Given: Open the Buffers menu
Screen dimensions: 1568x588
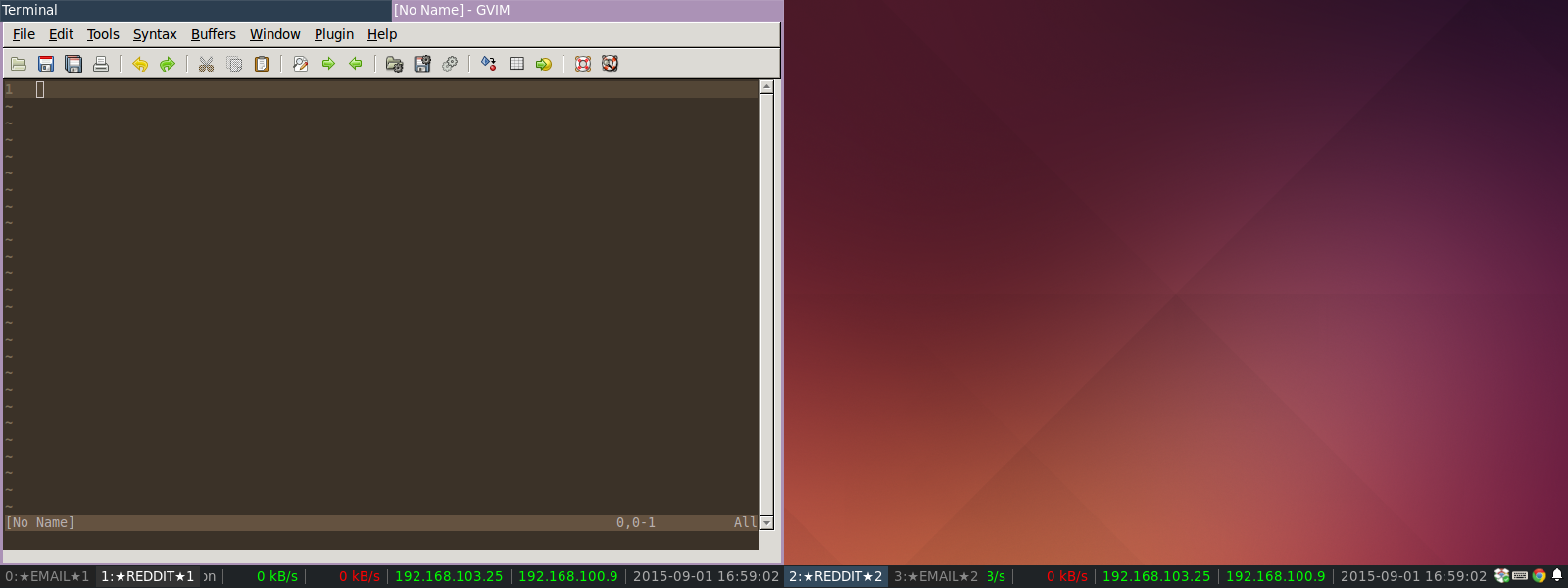Looking at the screenshot, I should click(x=214, y=34).
